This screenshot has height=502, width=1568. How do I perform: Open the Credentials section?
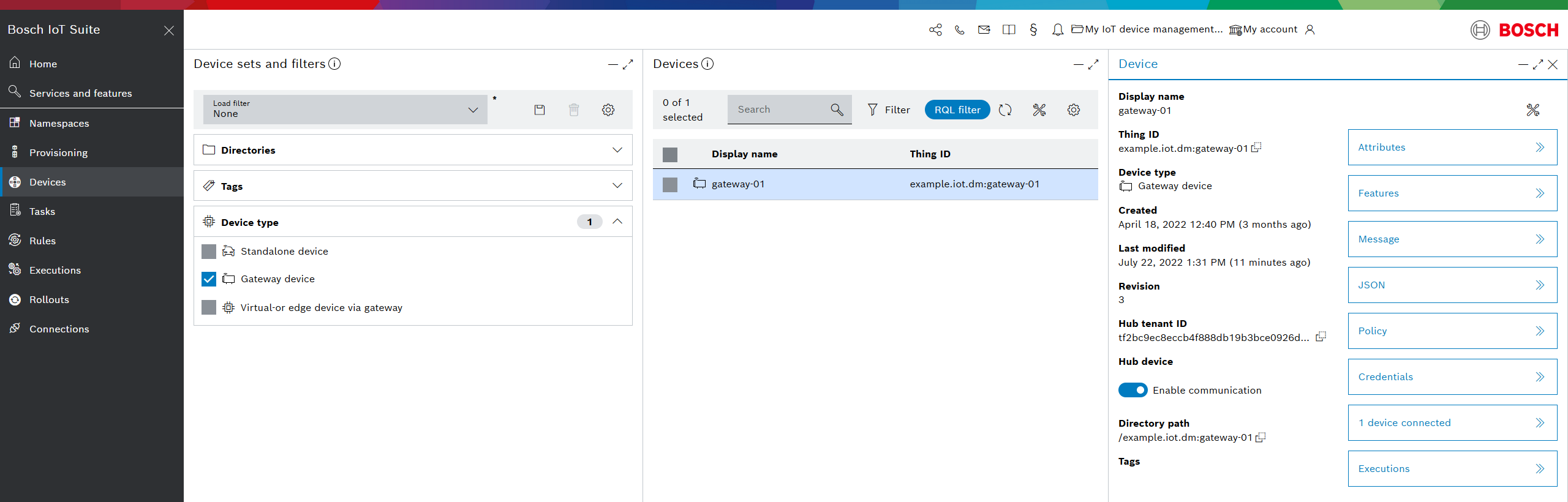point(1452,376)
